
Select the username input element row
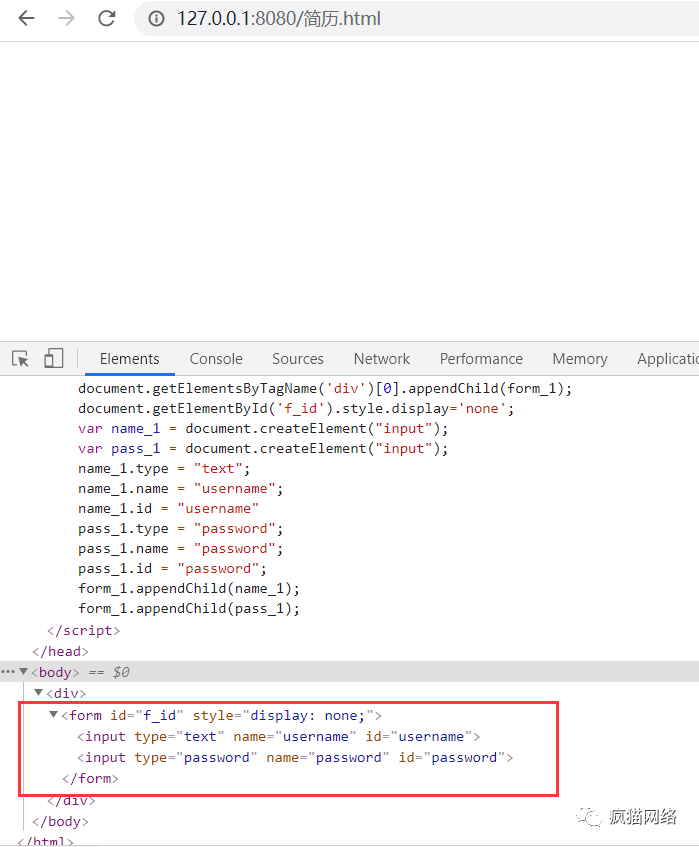coord(279,736)
